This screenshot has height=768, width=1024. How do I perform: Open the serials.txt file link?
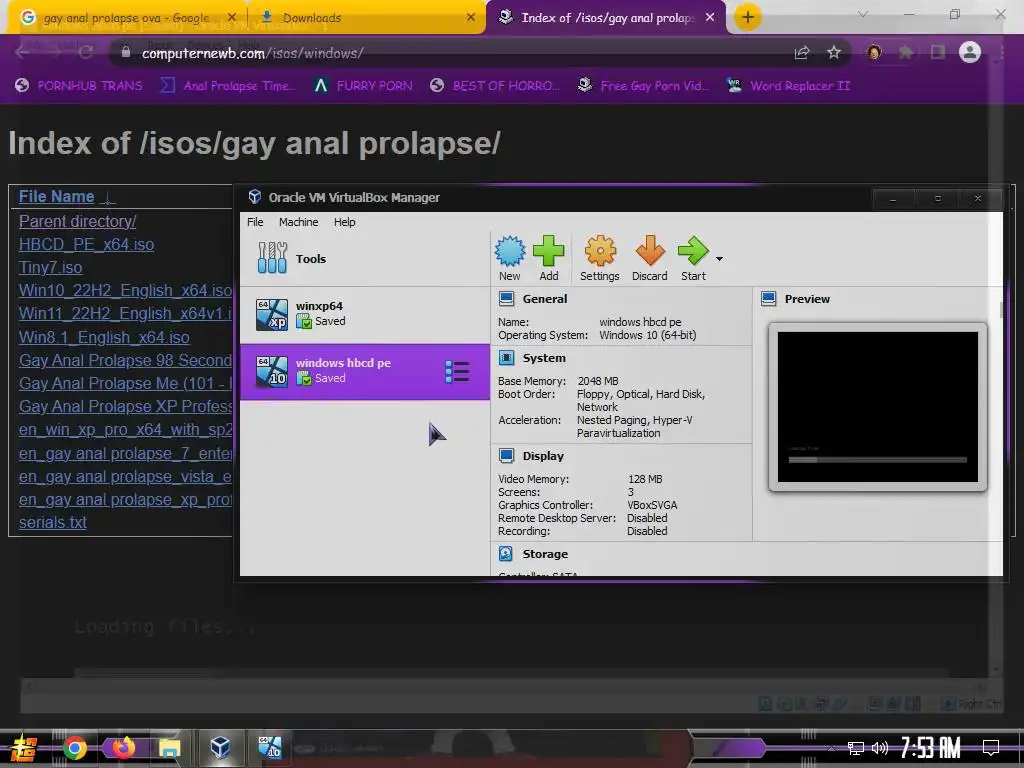pos(52,522)
